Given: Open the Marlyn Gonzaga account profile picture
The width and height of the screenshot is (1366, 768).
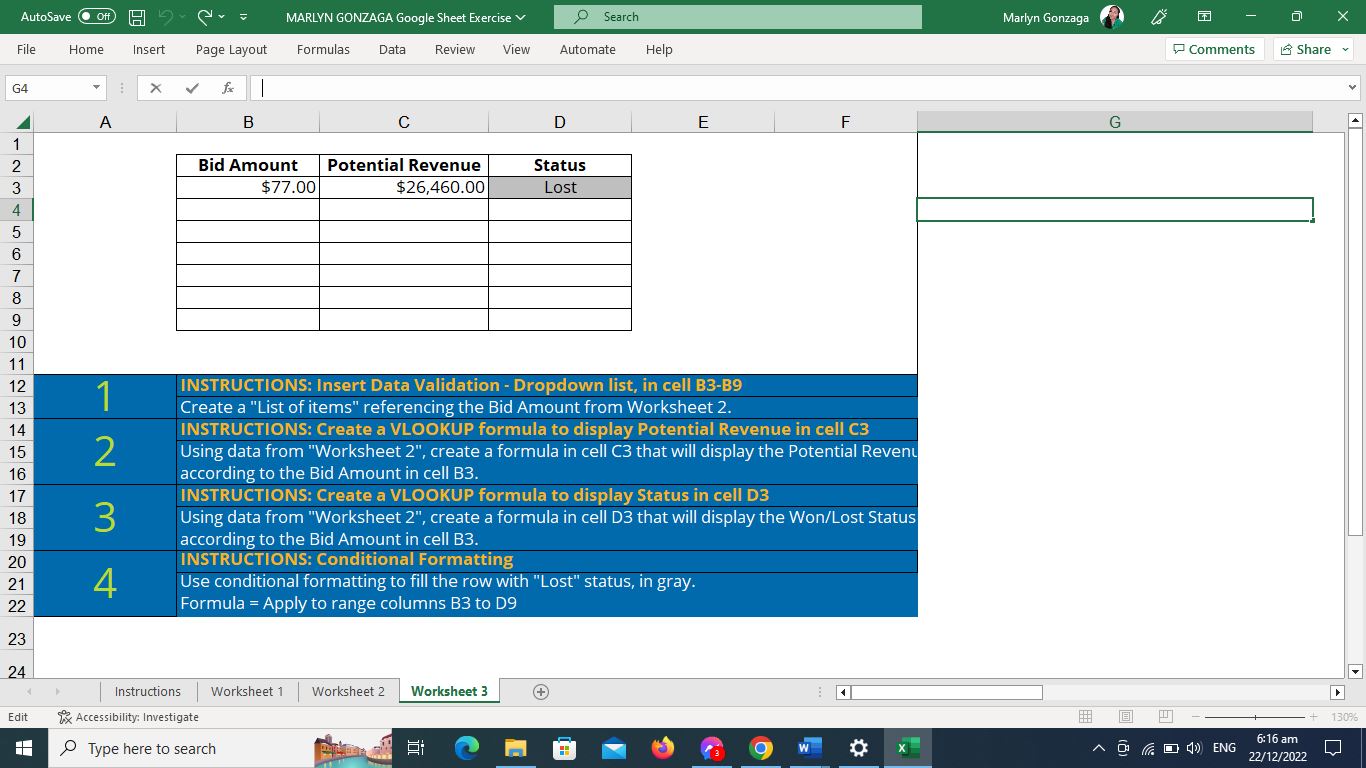Looking at the screenshot, I should [1112, 17].
